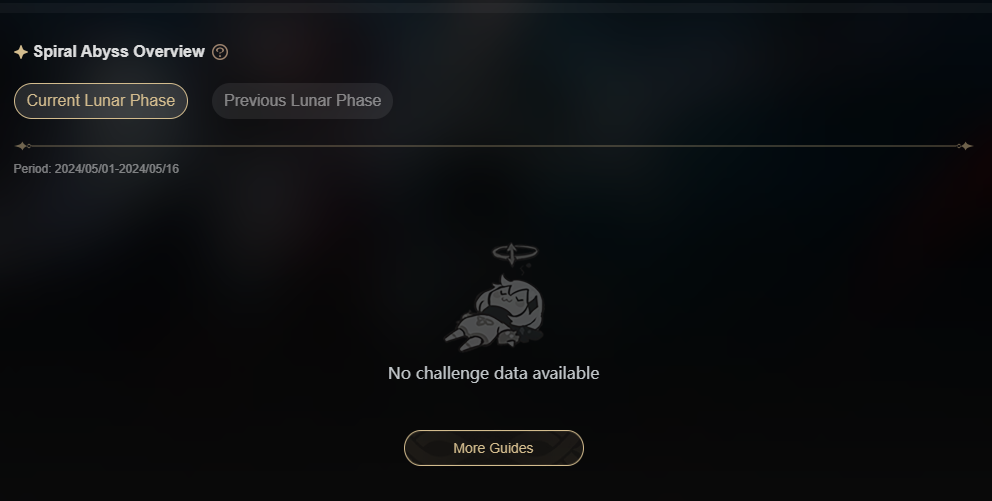Click the gold sparkle star beside the heading

tap(21, 52)
